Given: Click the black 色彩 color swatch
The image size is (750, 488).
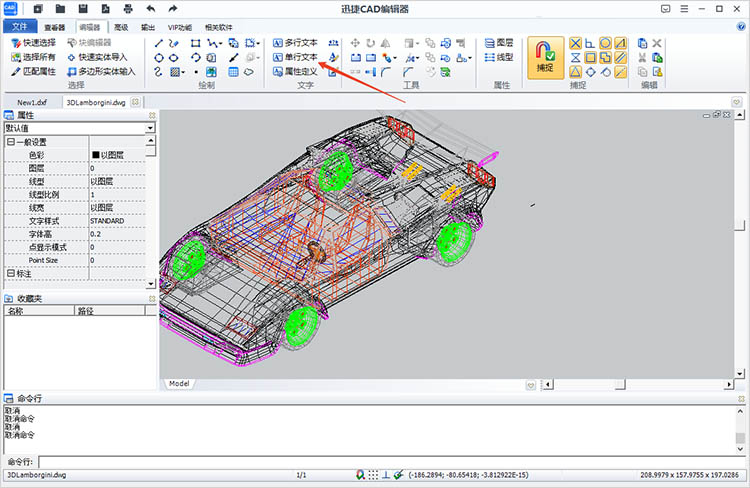Looking at the screenshot, I should coord(96,155).
